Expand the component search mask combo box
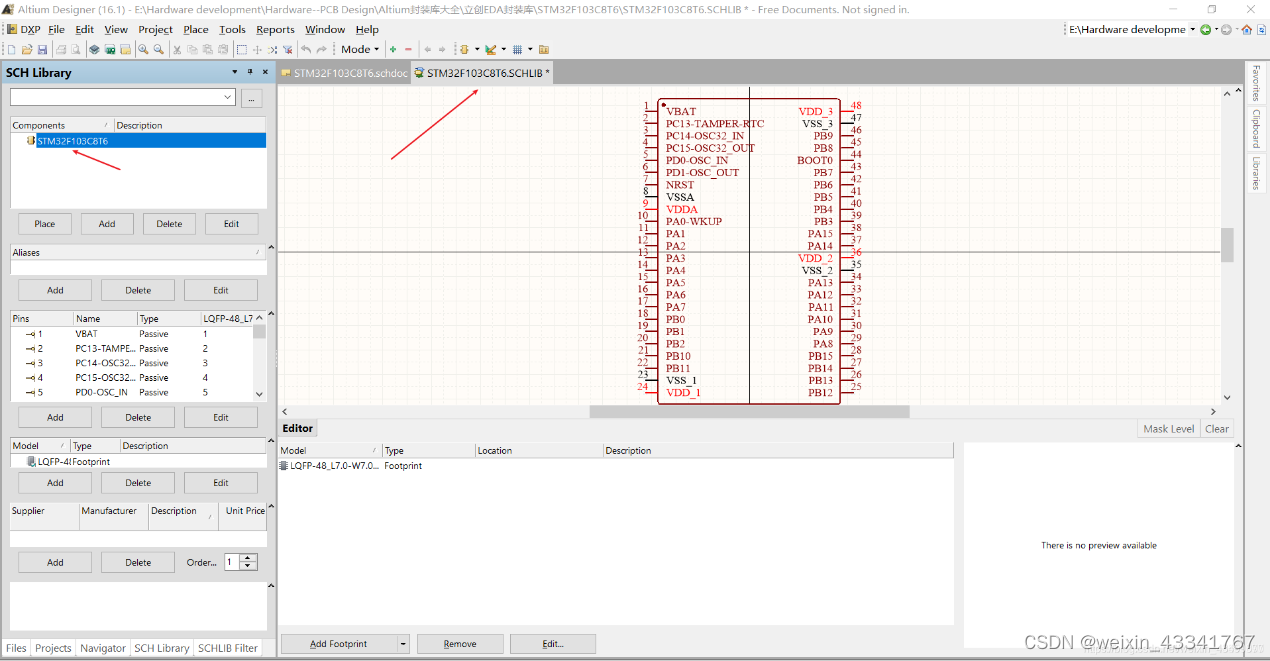The image size is (1270, 661). [x=228, y=97]
